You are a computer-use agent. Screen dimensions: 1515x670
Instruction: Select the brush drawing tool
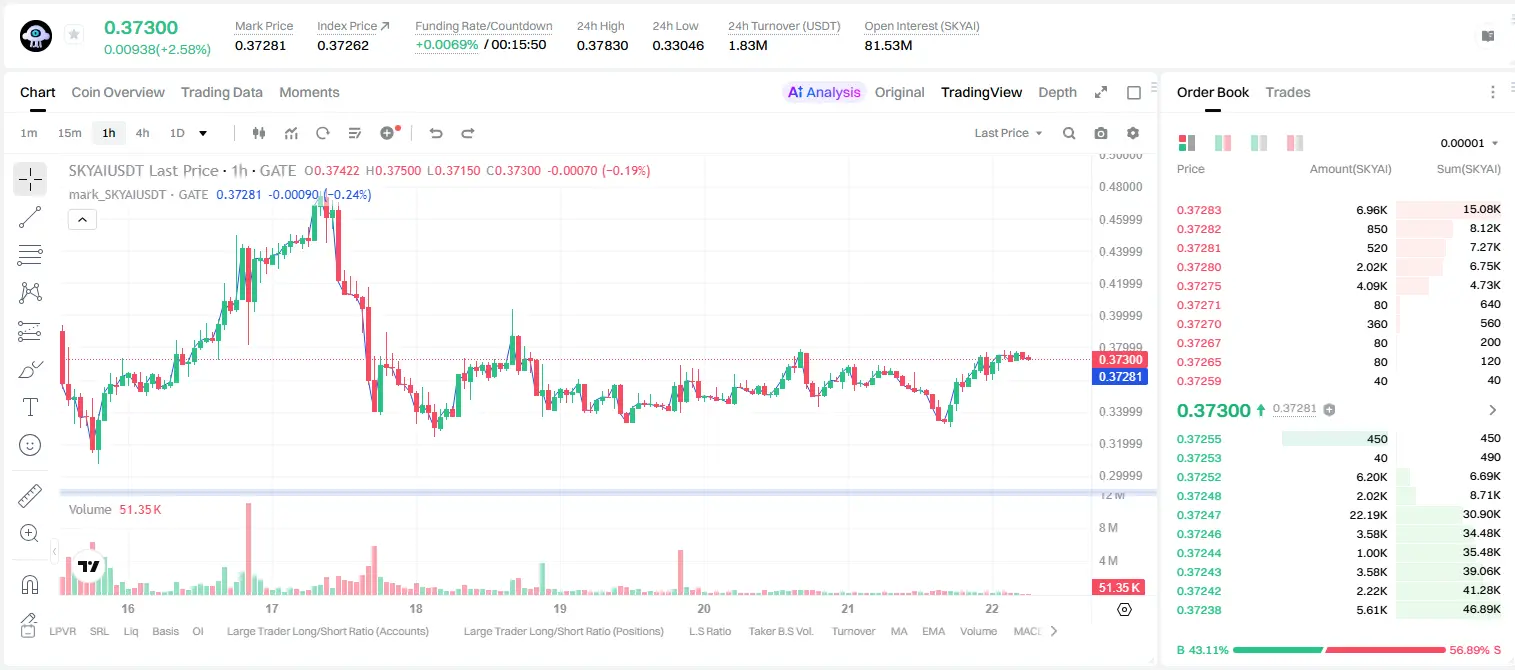[30, 369]
